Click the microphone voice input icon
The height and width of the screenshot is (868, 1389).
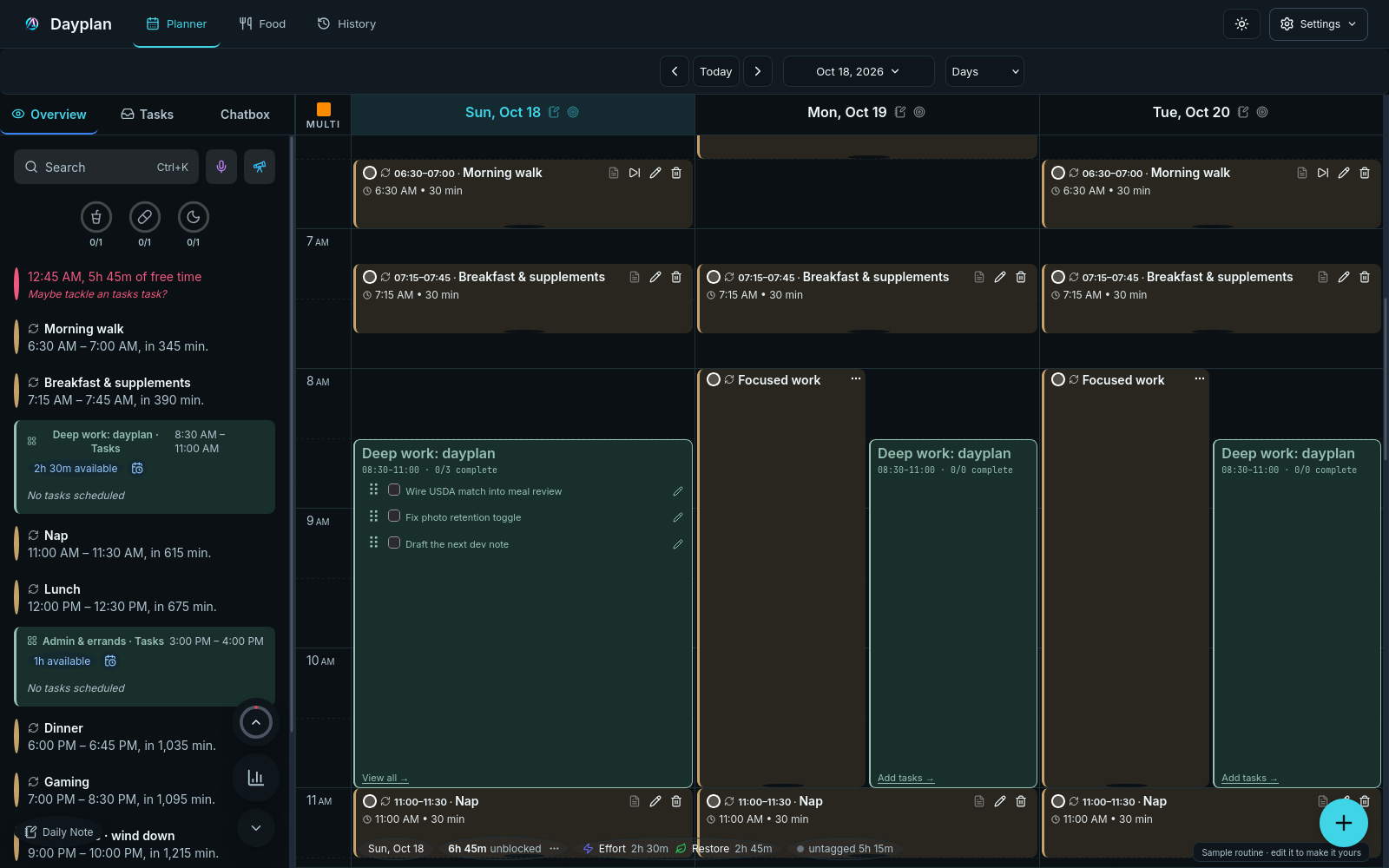click(221, 167)
